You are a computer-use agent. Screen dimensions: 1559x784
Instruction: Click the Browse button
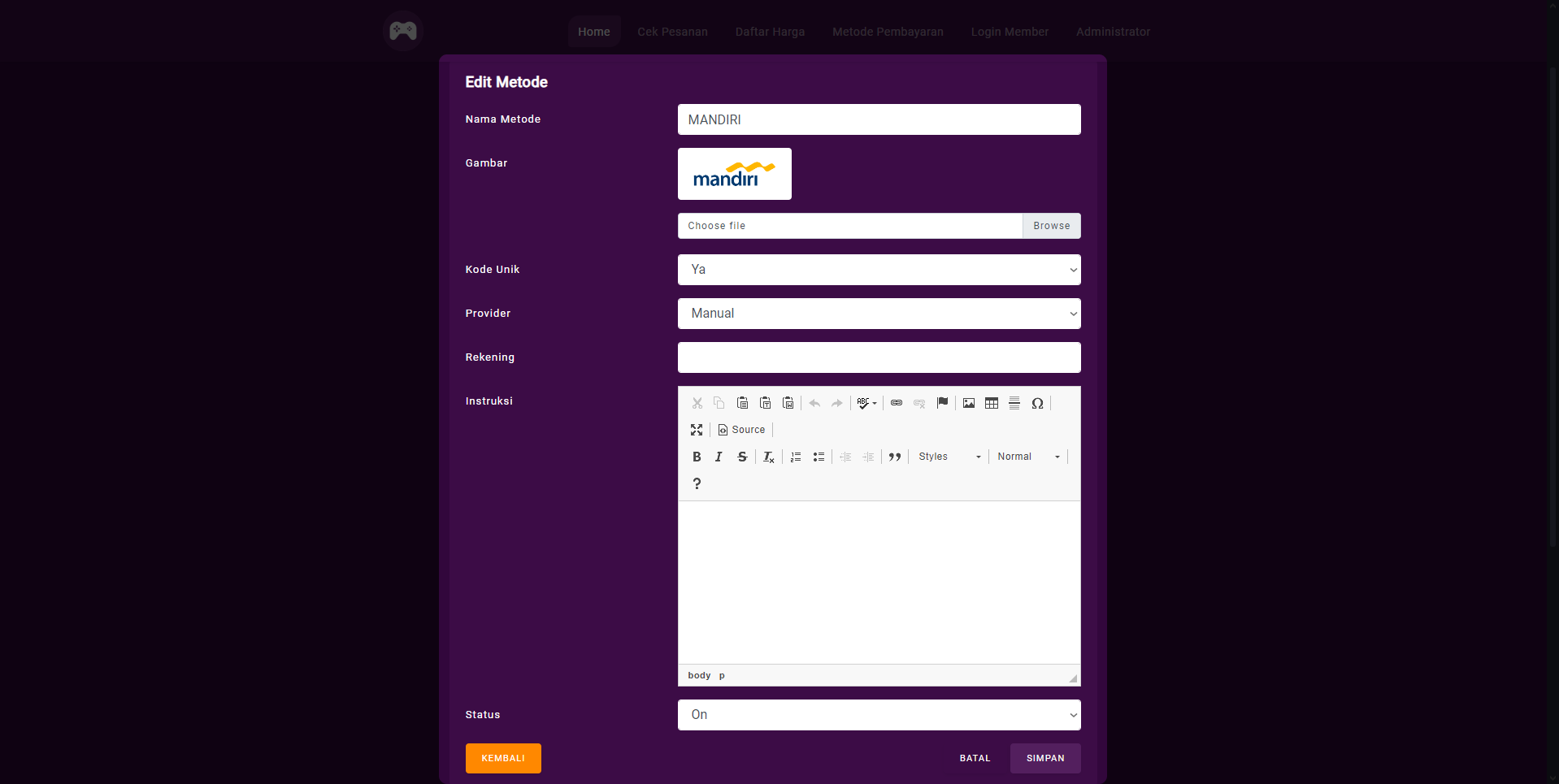pyautogui.click(x=1052, y=226)
